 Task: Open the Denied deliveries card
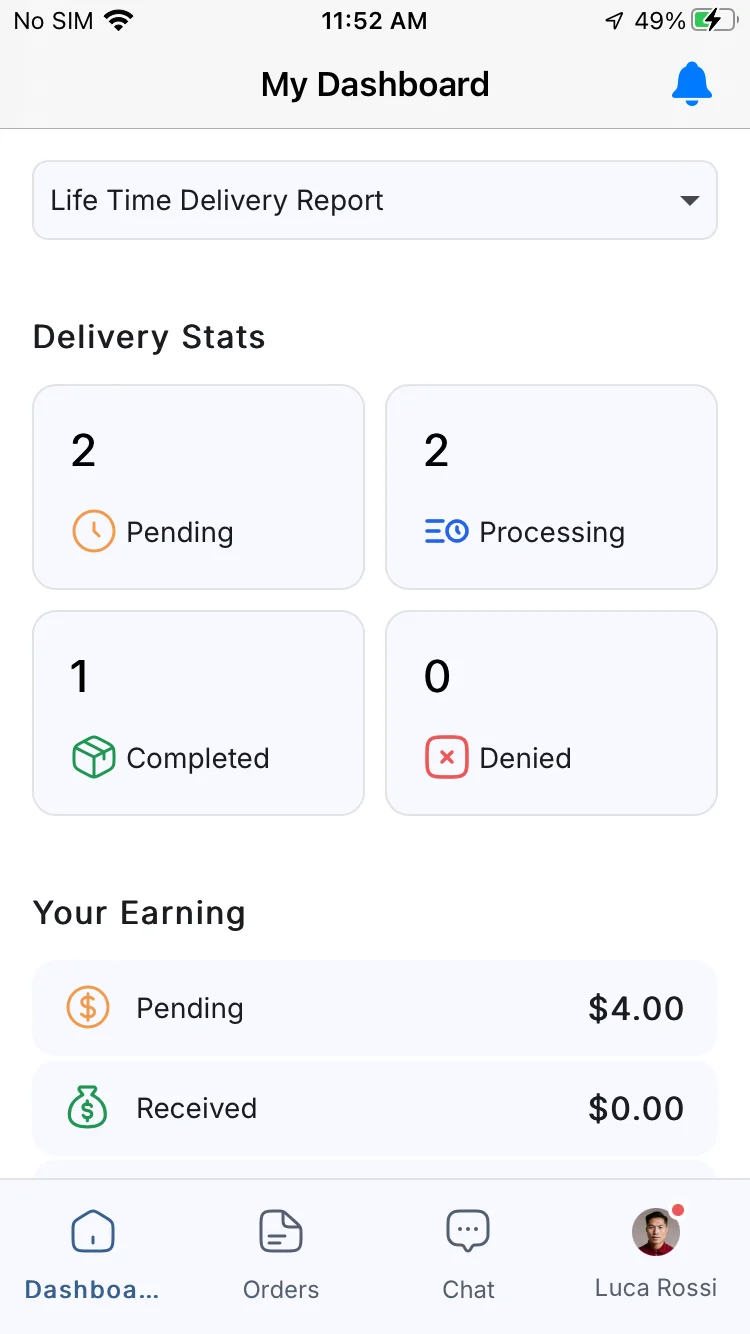tap(551, 713)
